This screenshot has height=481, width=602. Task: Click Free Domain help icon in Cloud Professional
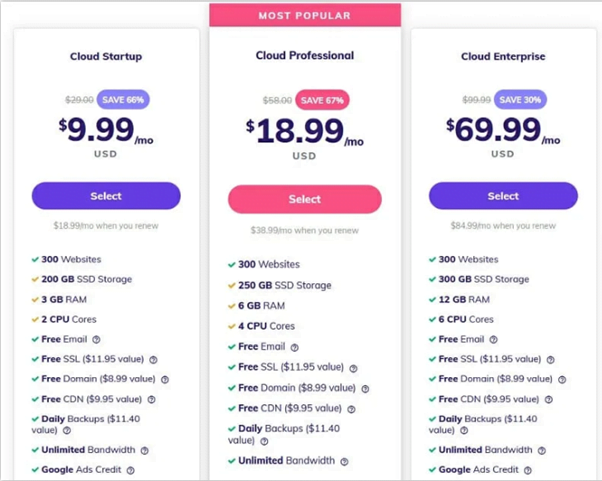pyautogui.click(x=365, y=389)
